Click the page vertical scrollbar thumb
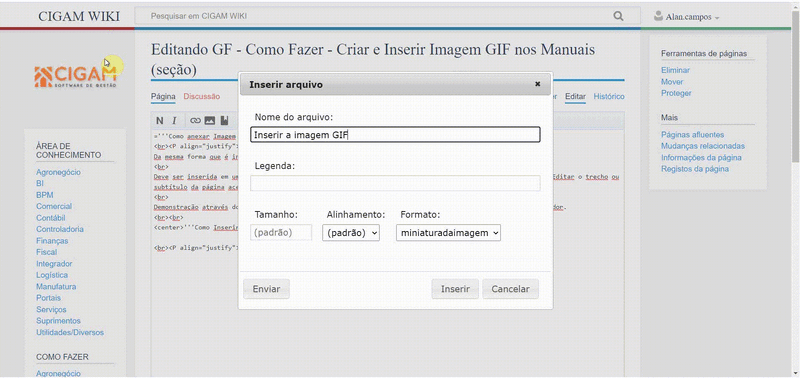The image size is (800, 378). [x=795, y=86]
